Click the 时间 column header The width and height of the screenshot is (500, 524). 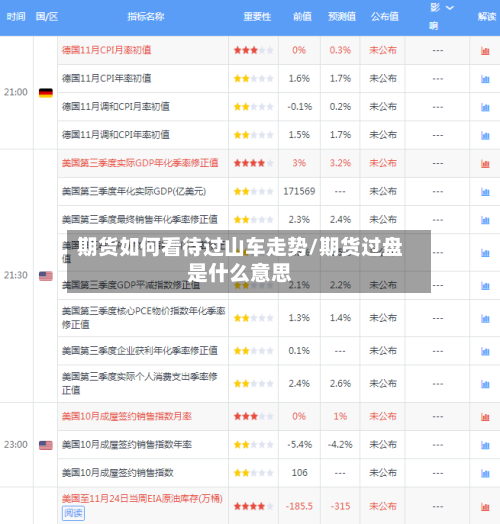[16, 16]
